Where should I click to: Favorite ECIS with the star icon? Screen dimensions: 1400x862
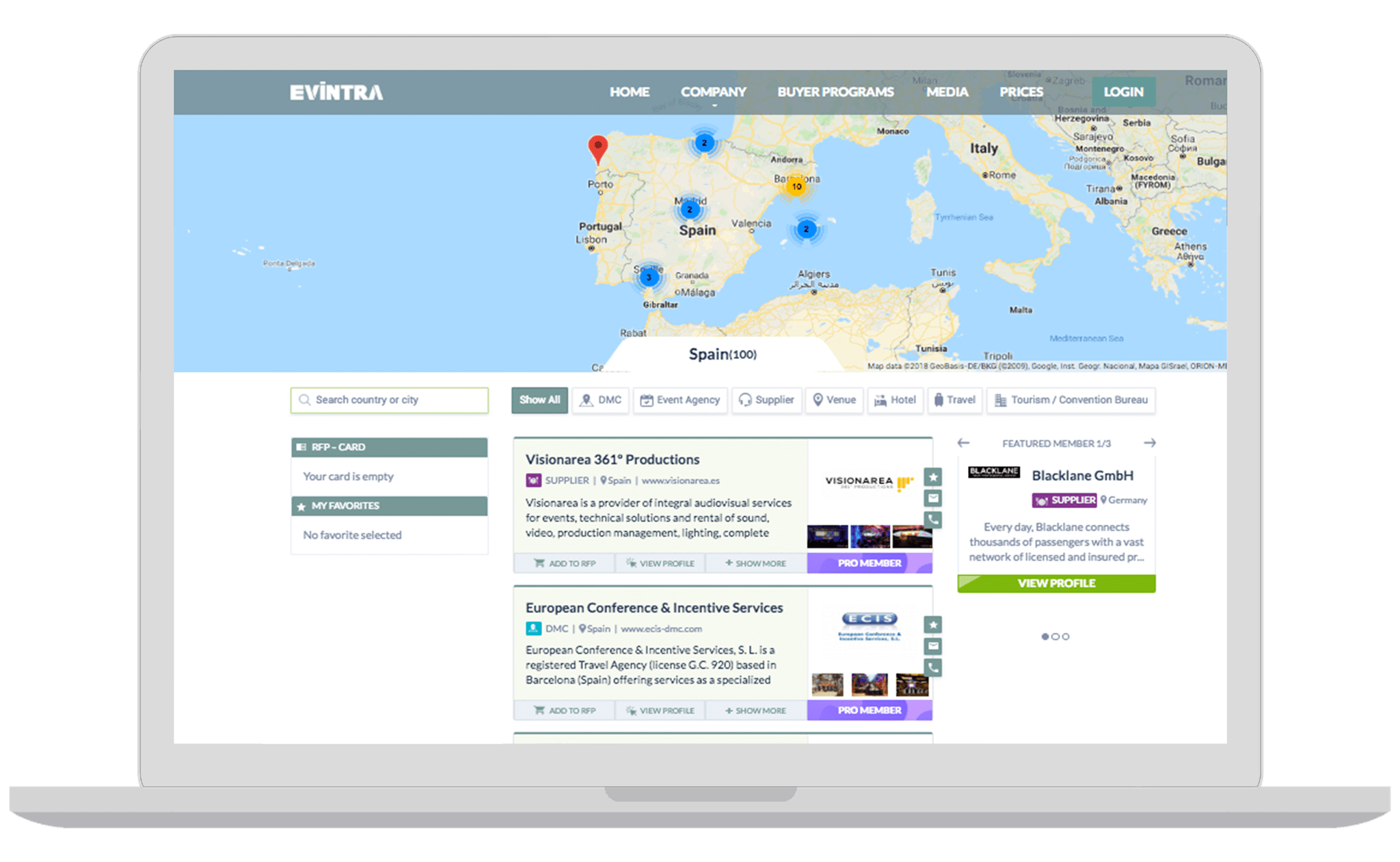[x=933, y=625]
